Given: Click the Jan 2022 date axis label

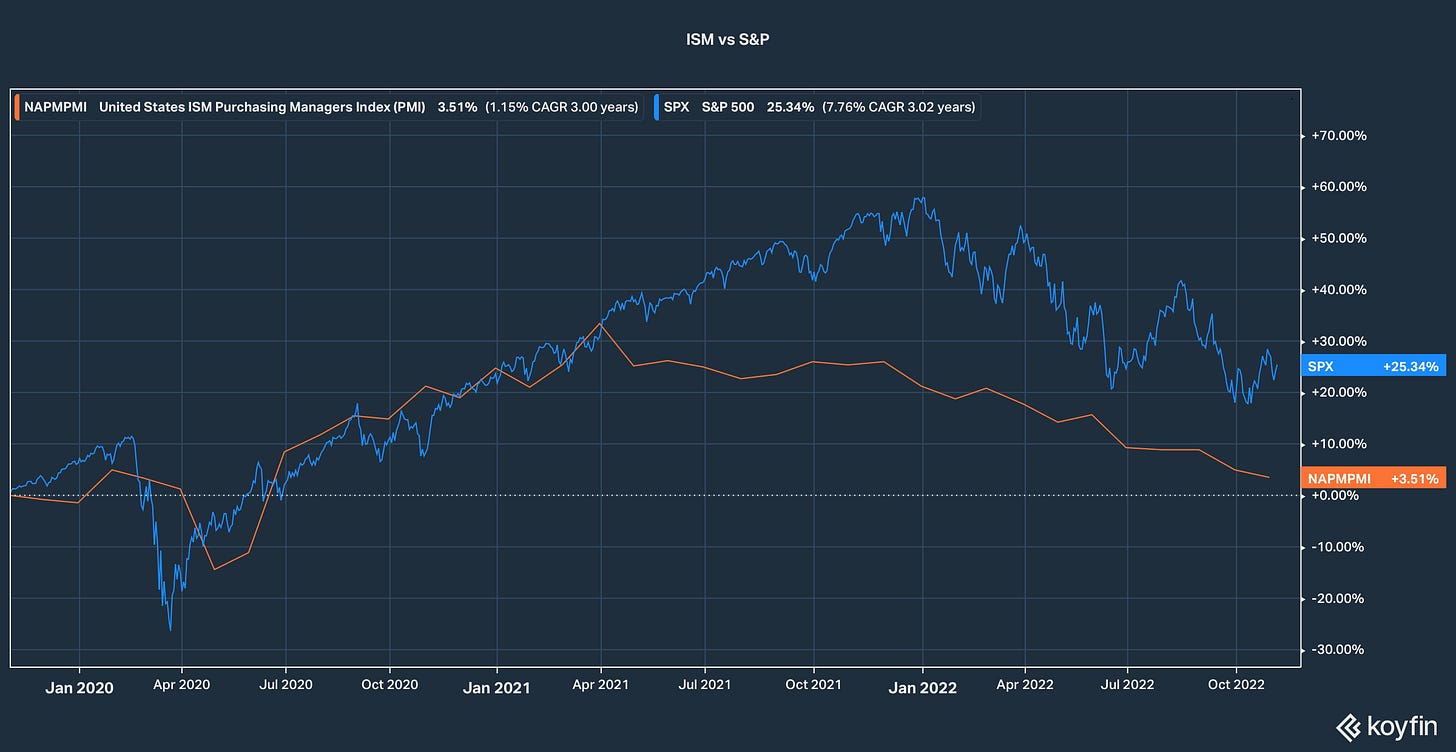Looking at the screenshot, I should pyautogui.click(x=922, y=689).
